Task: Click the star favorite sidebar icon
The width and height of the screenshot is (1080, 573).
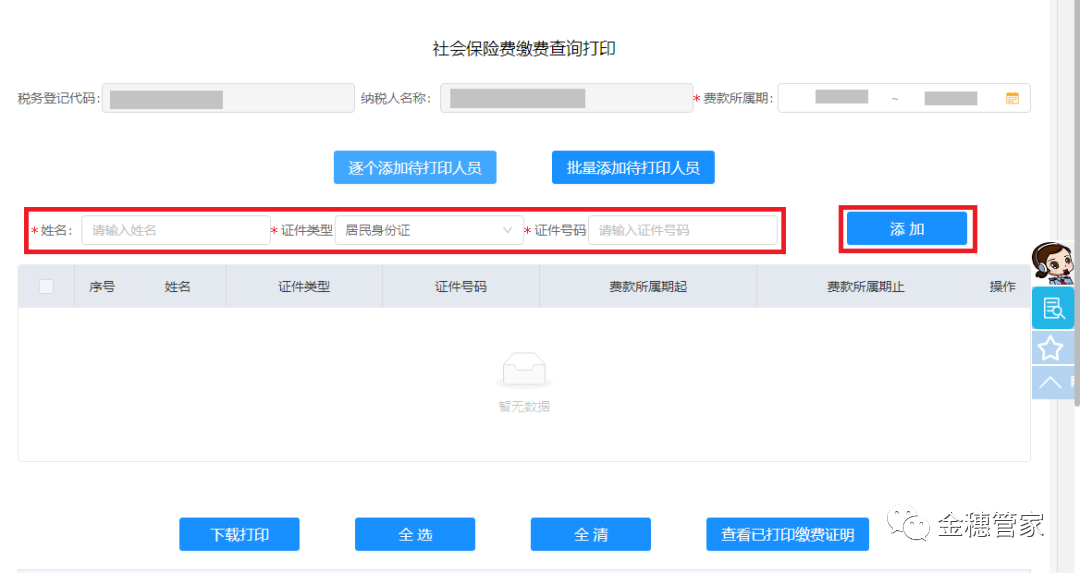Action: [x=1051, y=348]
